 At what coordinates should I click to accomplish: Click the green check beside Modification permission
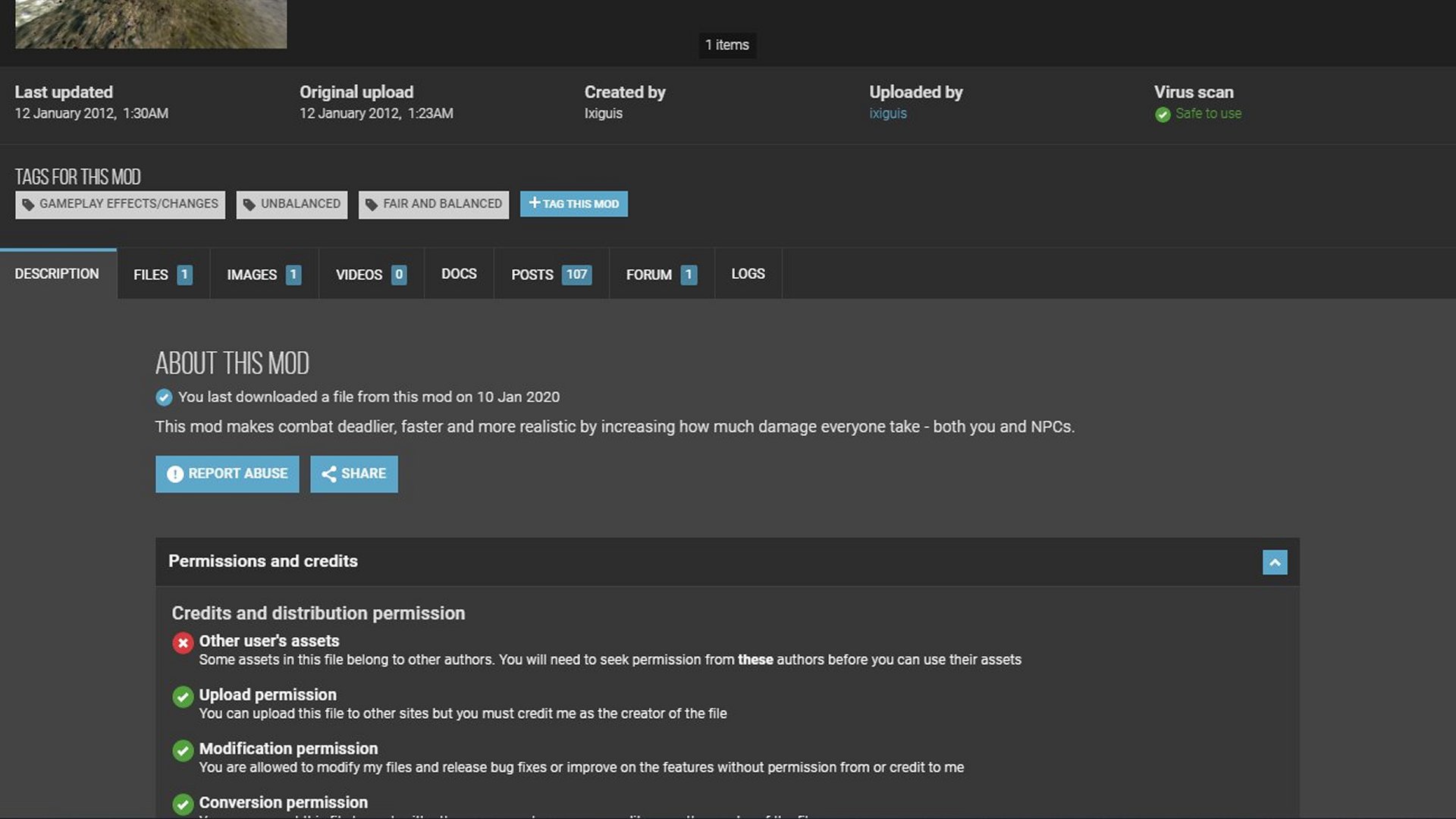click(x=183, y=751)
